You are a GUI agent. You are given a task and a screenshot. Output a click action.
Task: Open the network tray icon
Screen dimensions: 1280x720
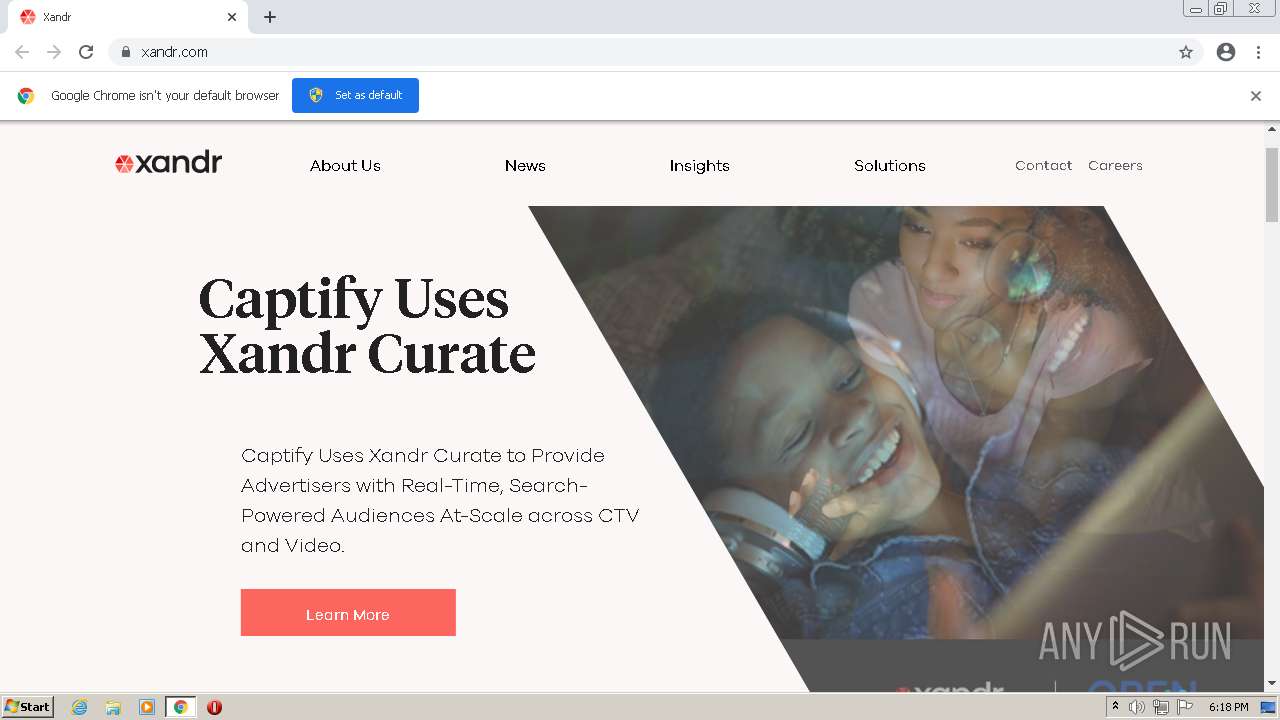tap(1161, 707)
